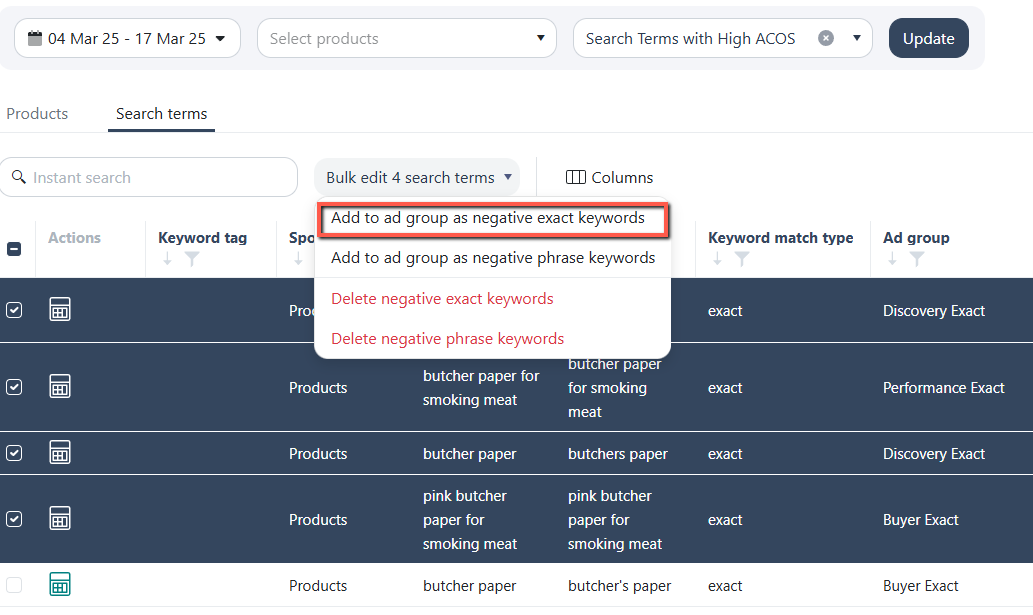The image size is (1033, 615).
Task: Click the Performance Exact ad group cell
Action: point(943,388)
